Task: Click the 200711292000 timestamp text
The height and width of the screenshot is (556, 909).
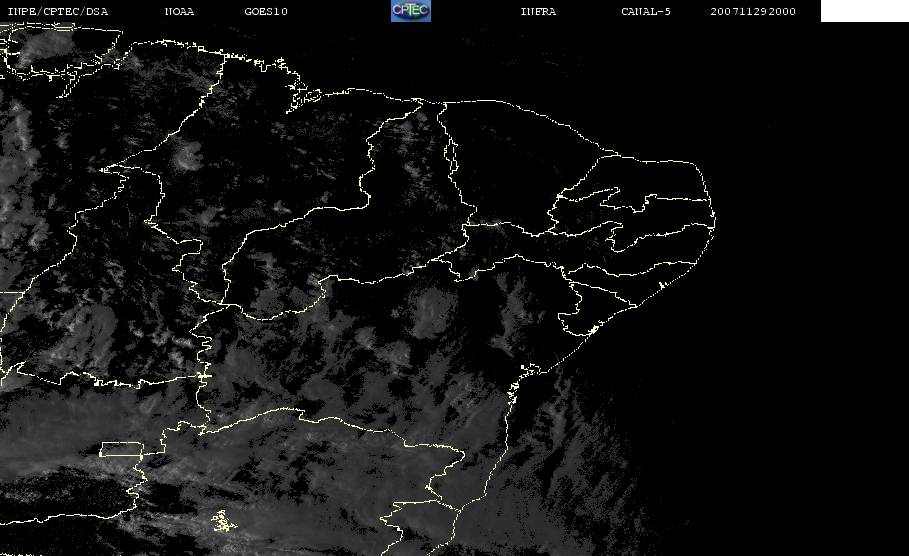Action: pos(753,12)
